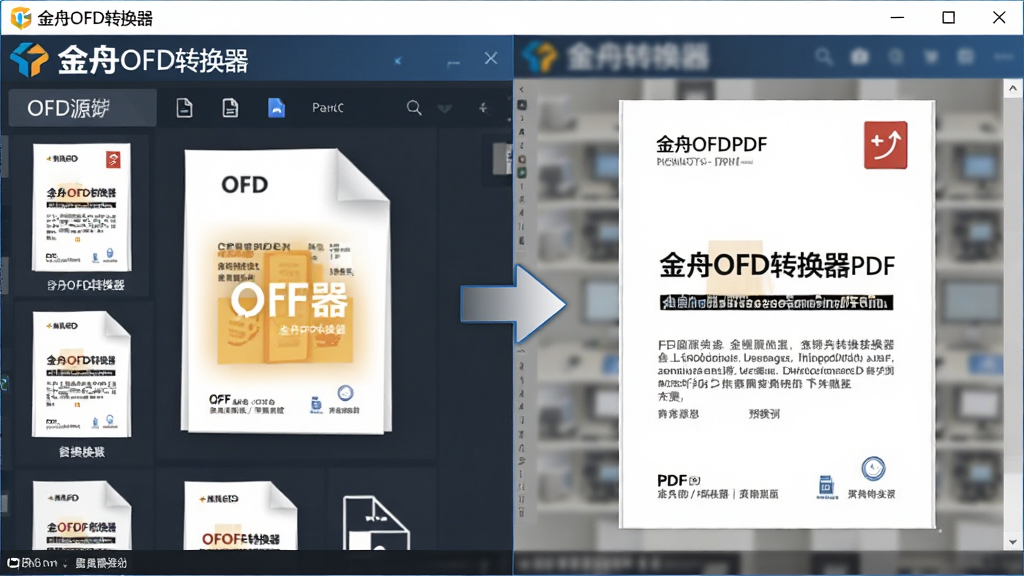This screenshot has height=576, width=1024.
Task: Click the blank document icon in toolbar
Action: (x=184, y=108)
